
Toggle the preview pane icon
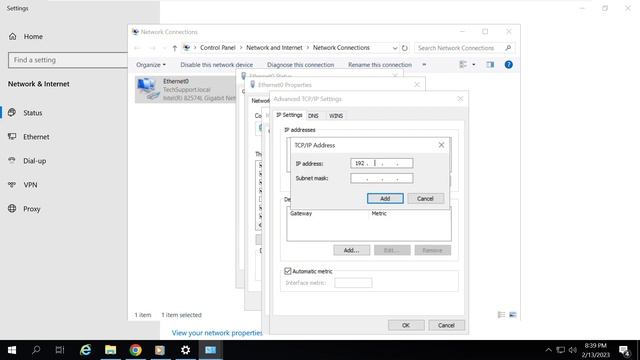pos(490,64)
